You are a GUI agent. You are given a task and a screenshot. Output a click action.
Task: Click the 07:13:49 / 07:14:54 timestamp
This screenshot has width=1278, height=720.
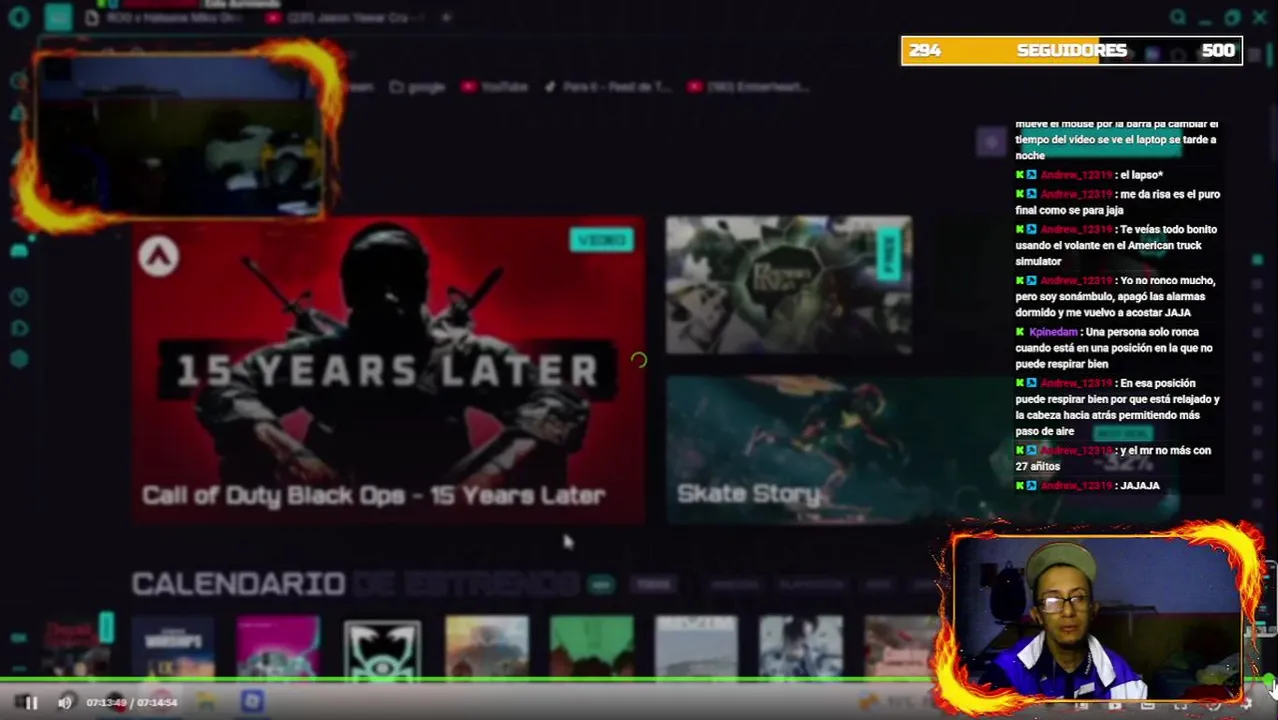pos(131,703)
